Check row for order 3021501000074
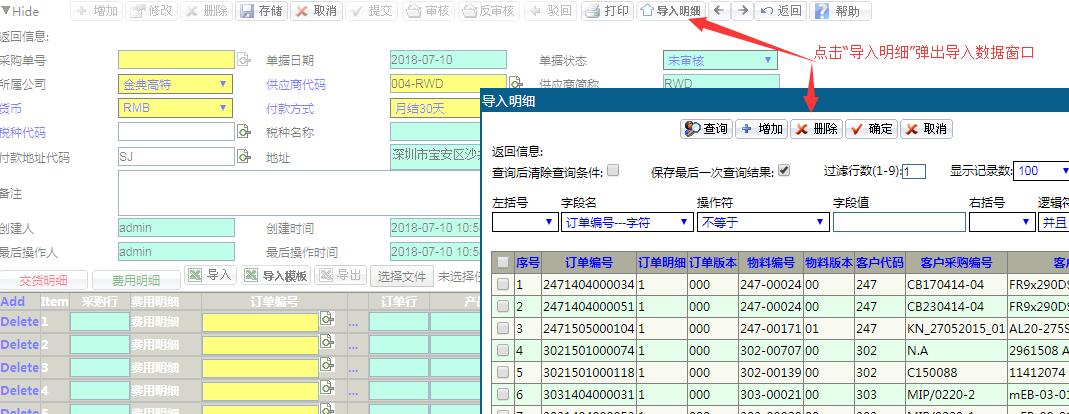Image resolution: width=1069 pixels, height=414 pixels. pos(503,350)
